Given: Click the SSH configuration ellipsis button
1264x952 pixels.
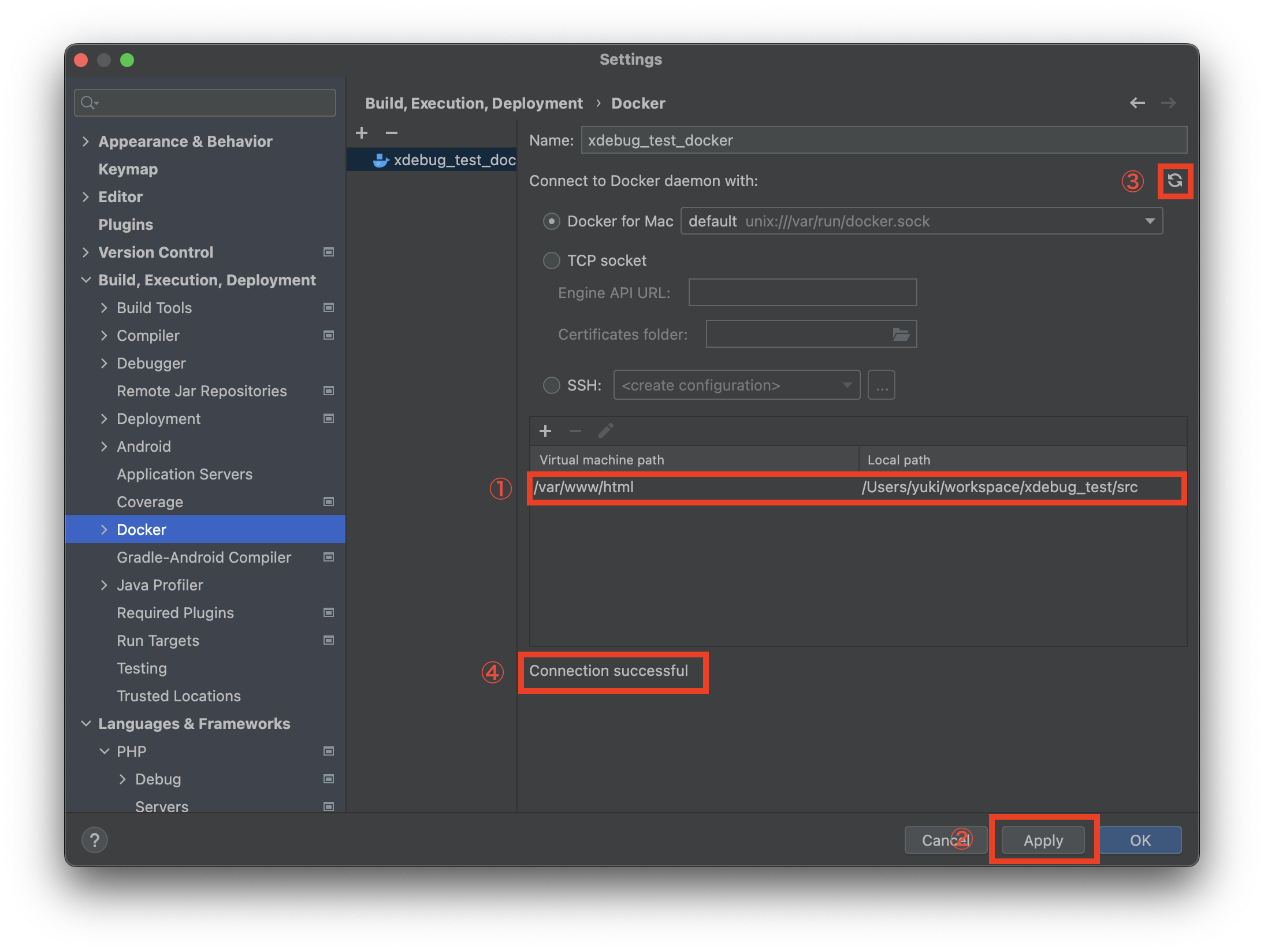Looking at the screenshot, I should tap(881, 385).
